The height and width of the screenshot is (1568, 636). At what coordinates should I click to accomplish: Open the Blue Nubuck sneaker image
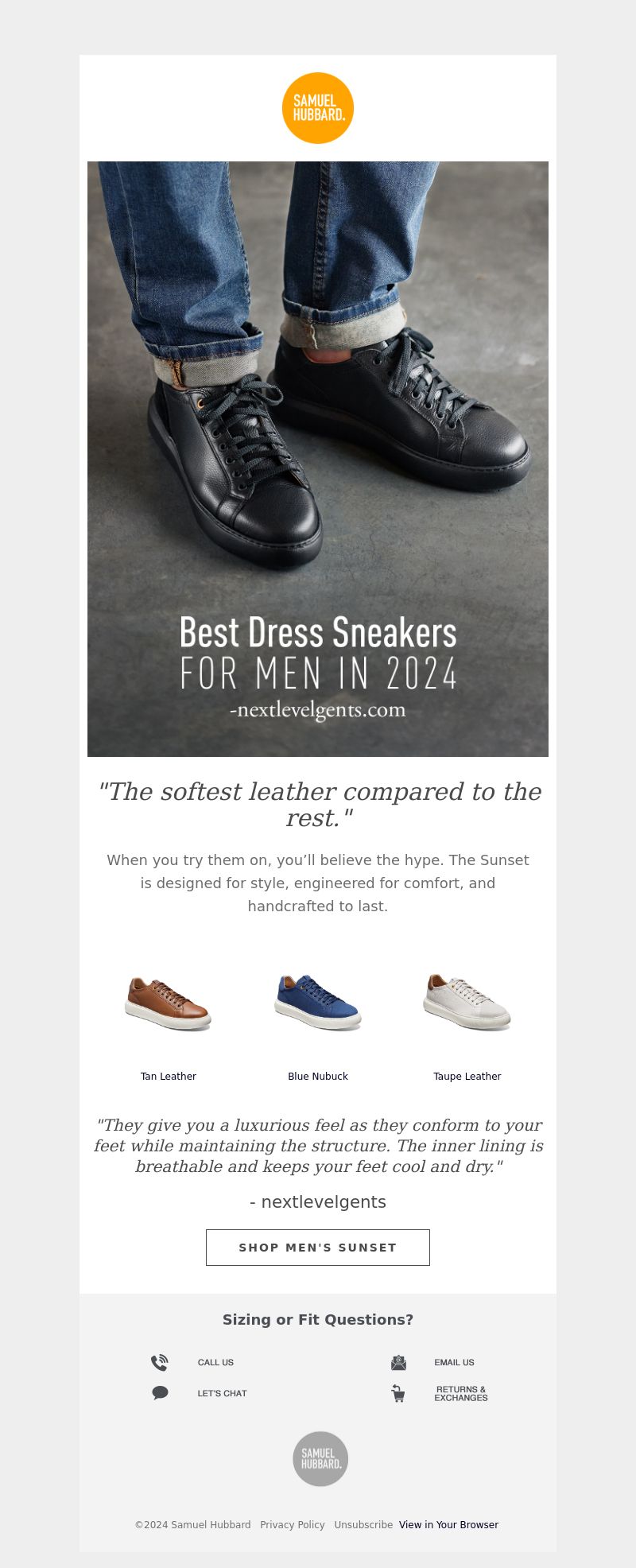pos(318,1003)
